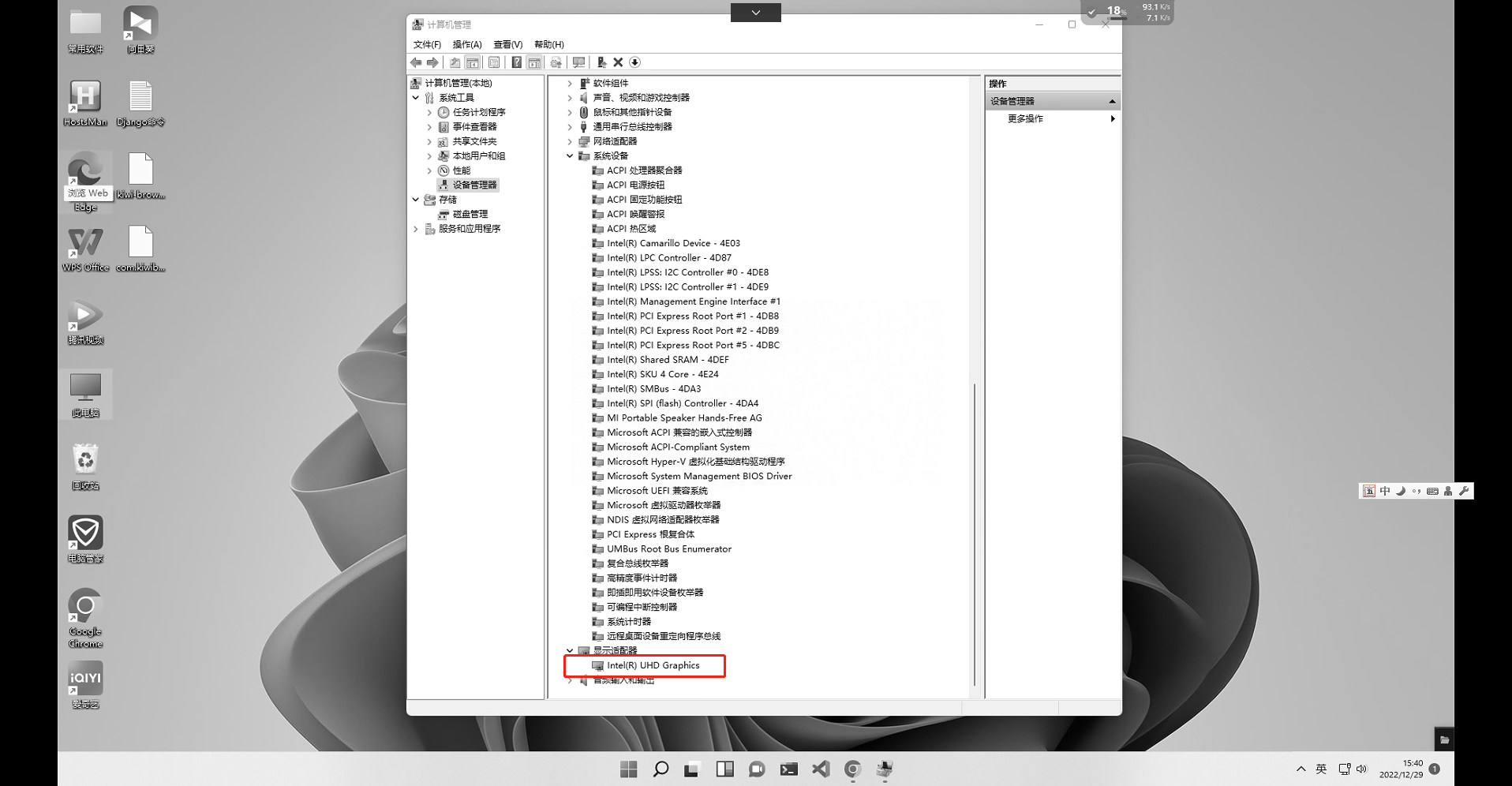The height and width of the screenshot is (786, 1512).
Task: Click the disable device down-arrow icon
Action: [634, 62]
